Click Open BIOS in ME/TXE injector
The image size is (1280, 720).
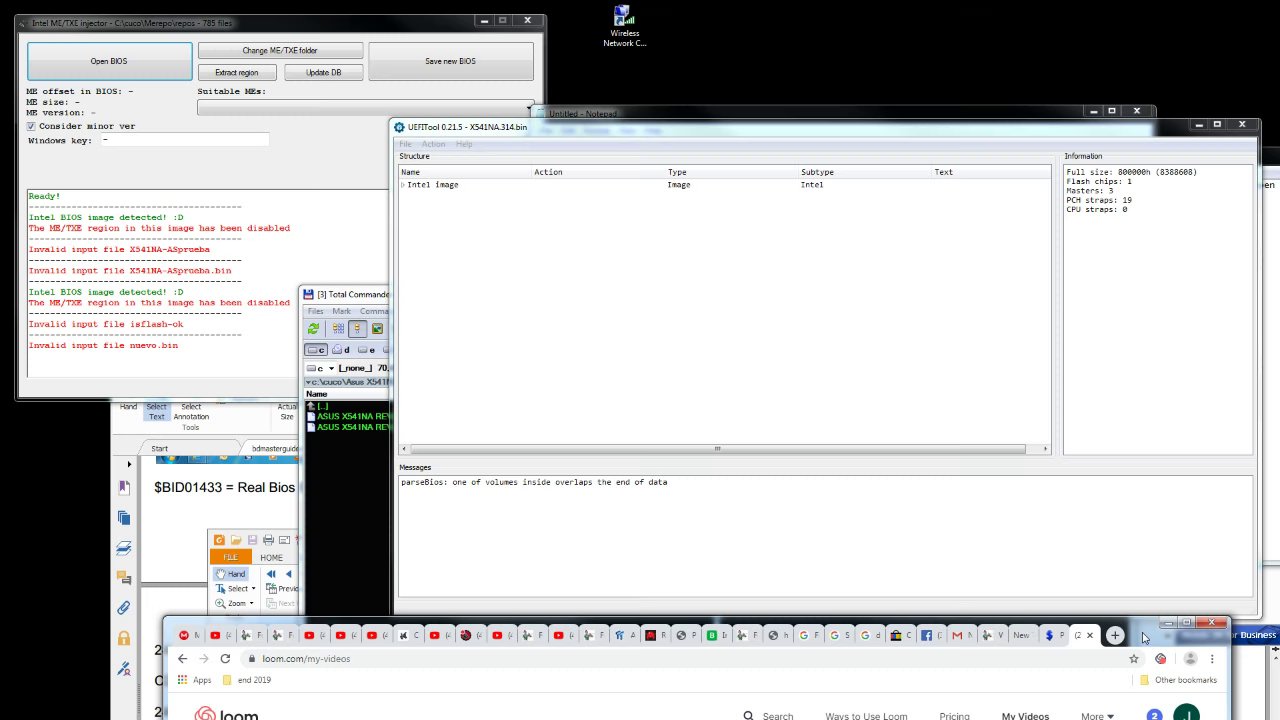click(109, 61)
